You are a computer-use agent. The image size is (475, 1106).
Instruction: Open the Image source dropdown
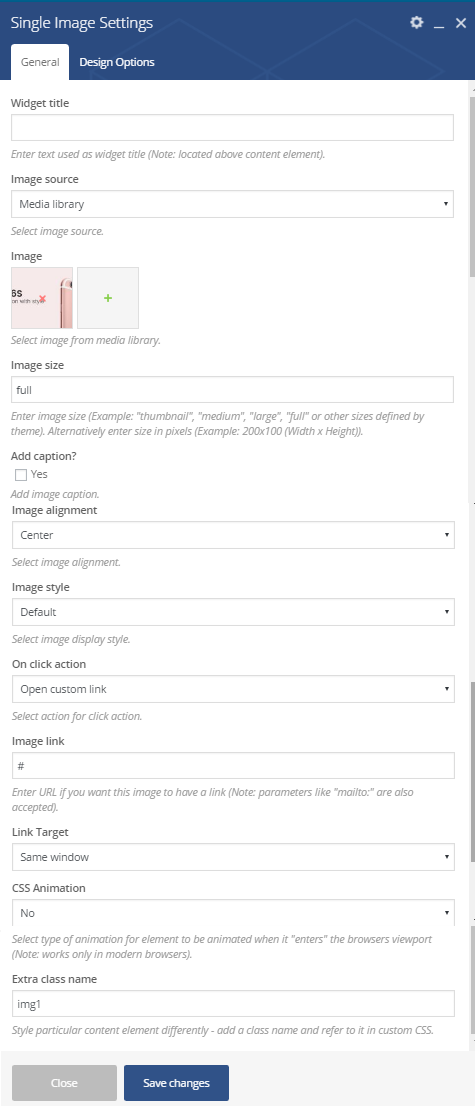click(232, 205)
